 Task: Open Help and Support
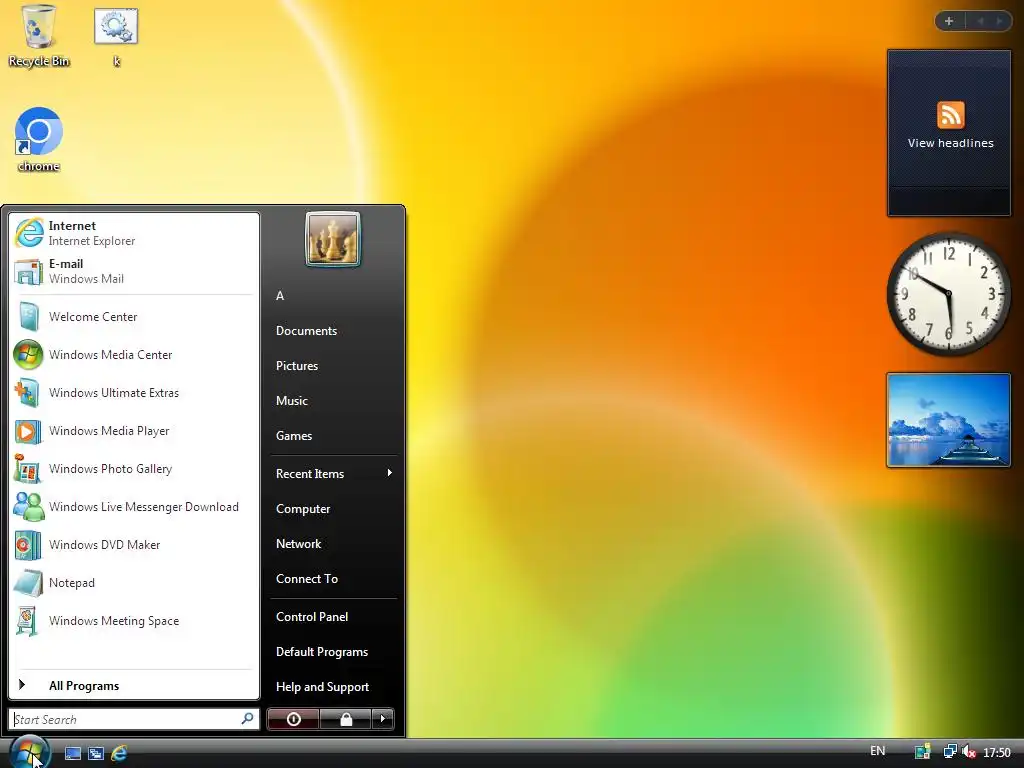click(x=333, y=686)
